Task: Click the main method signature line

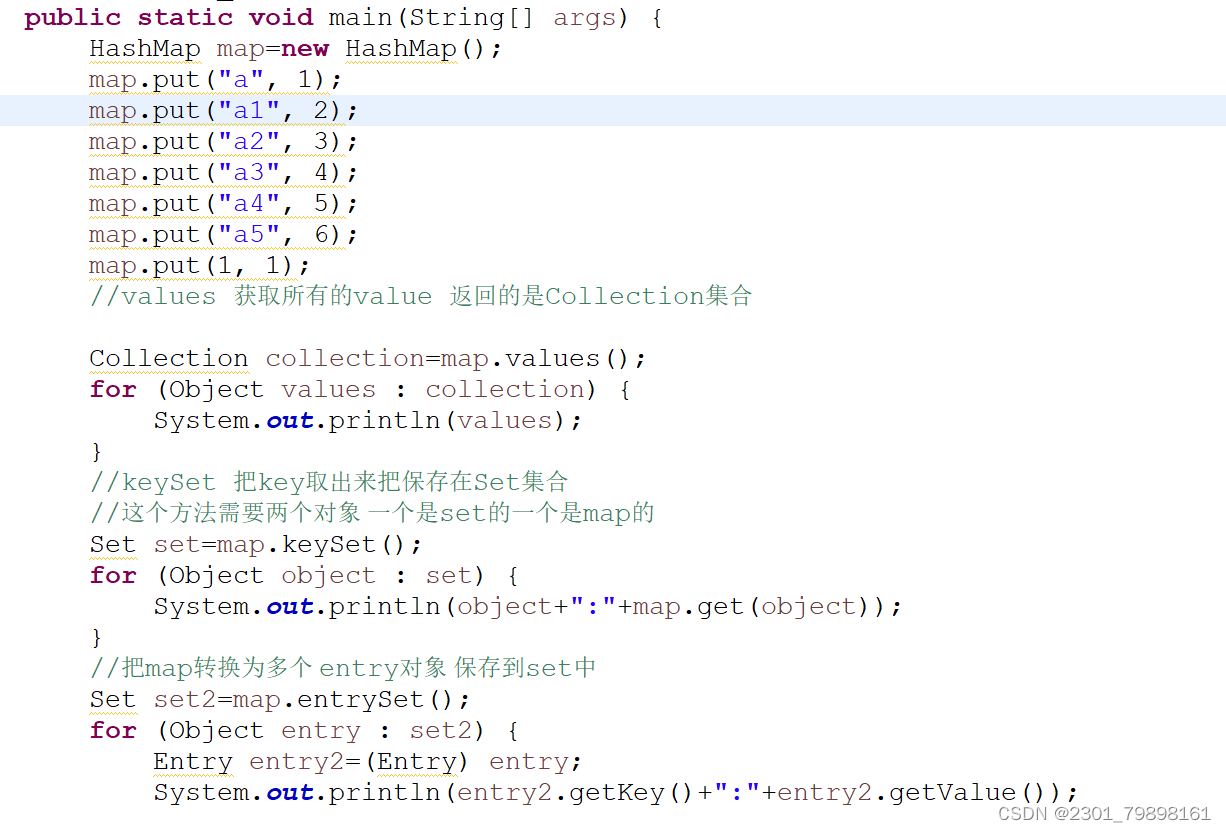Action: (x=343, y=18)
